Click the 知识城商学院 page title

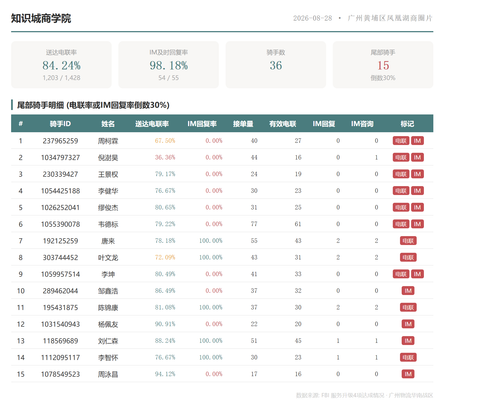point(41,18)
